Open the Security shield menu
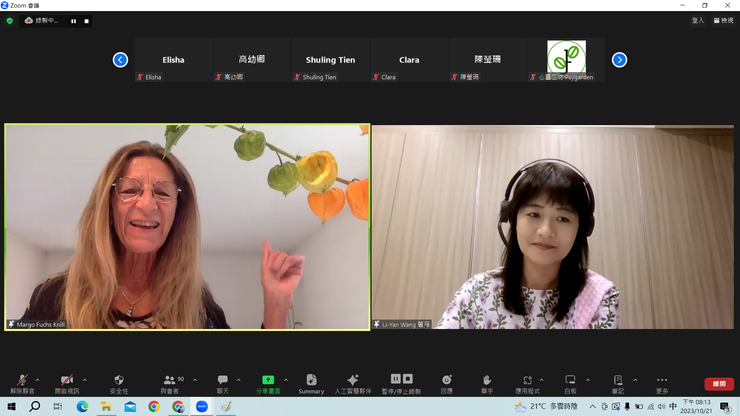Viewport: 740px width, 416px height. [x=119, y=382]
